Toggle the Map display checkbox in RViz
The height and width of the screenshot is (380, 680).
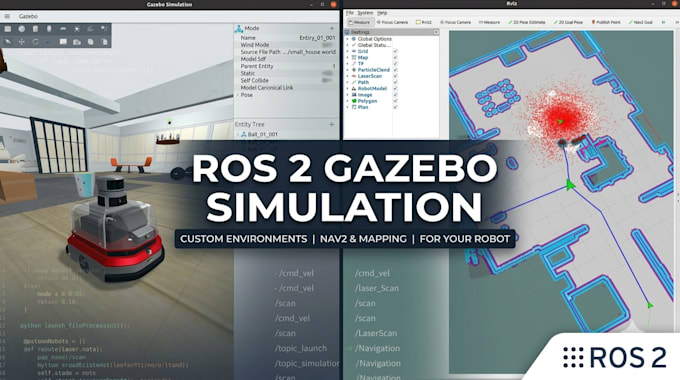click(x=395, y=57)
